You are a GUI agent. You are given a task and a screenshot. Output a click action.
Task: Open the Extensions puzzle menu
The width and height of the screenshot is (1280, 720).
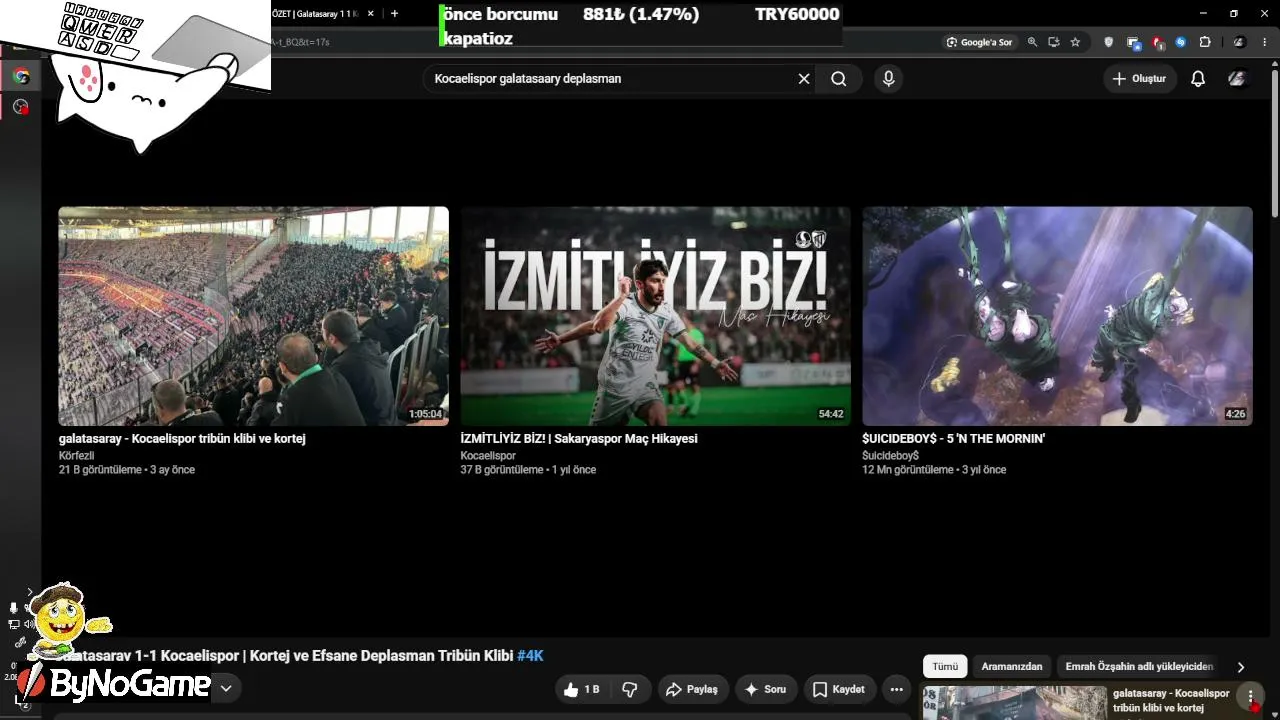pos(1205,42)
